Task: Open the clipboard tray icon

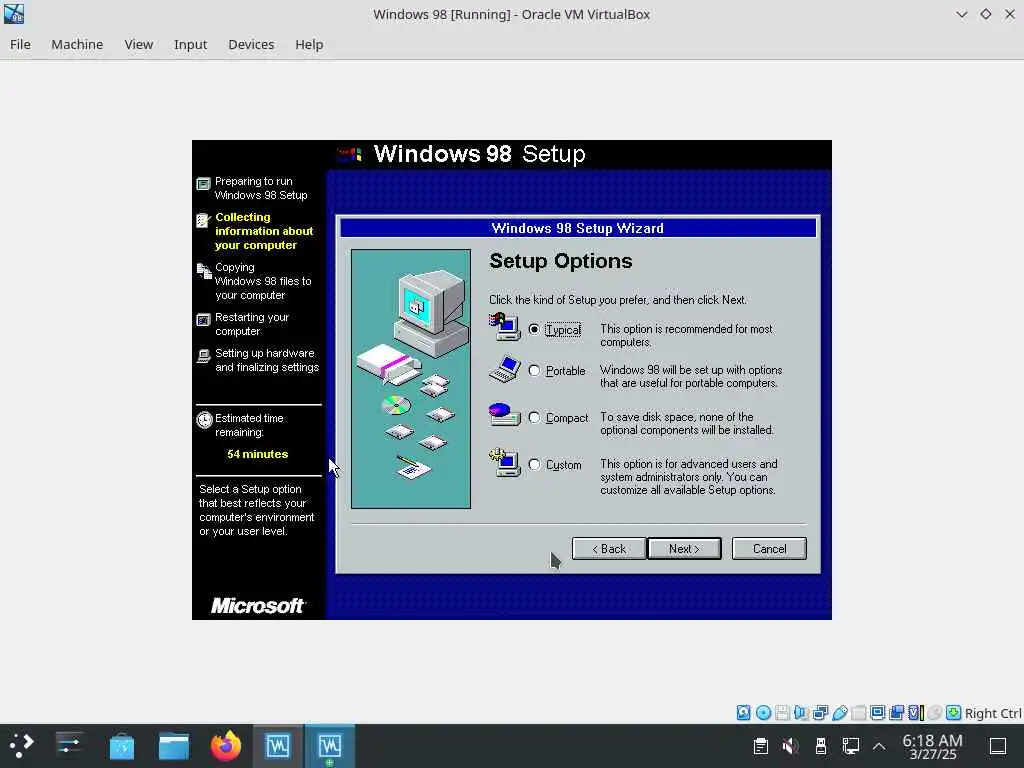Action: coord(760,746)
